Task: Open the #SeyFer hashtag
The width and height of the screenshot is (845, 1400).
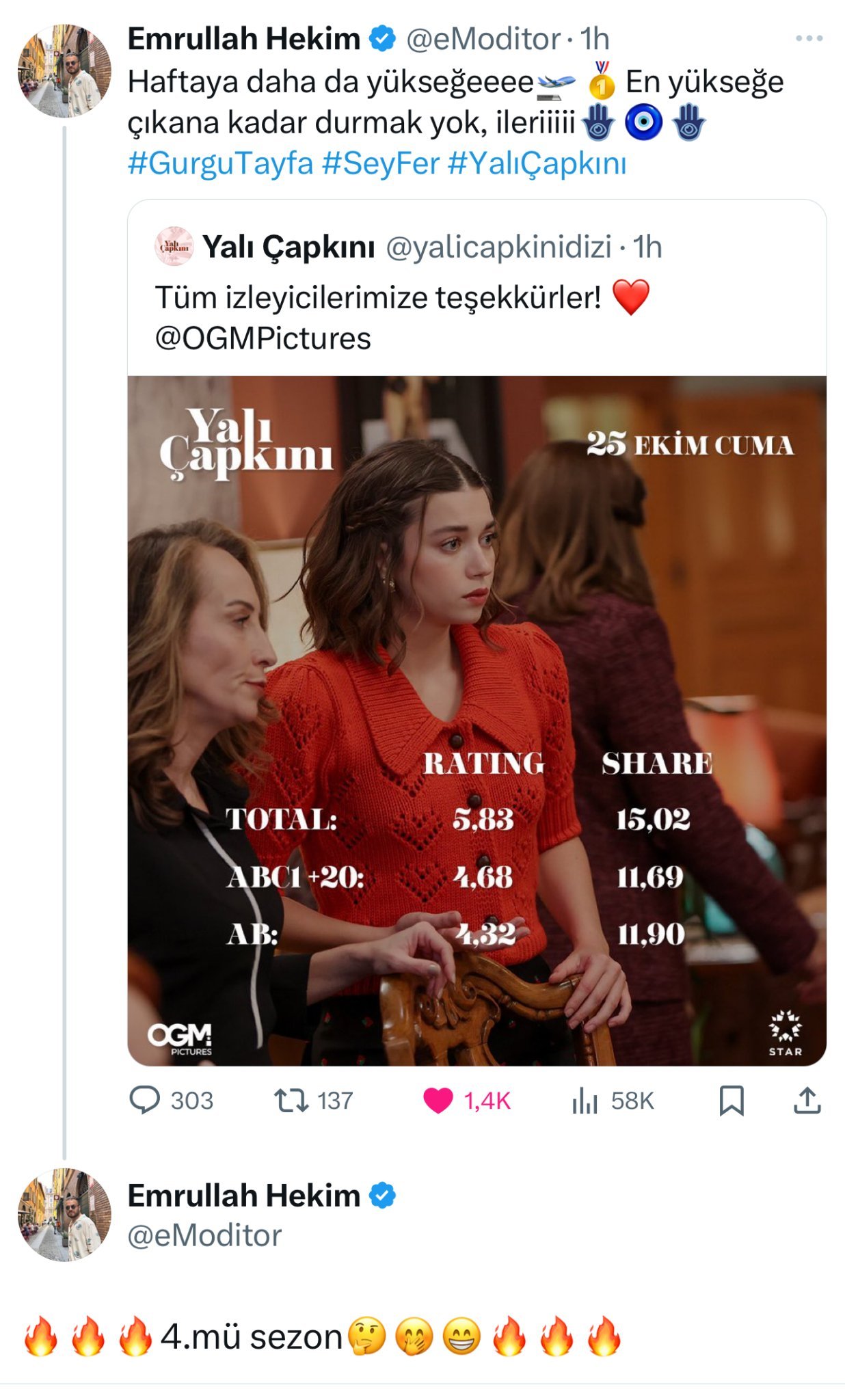Action: tap(380, 164)
